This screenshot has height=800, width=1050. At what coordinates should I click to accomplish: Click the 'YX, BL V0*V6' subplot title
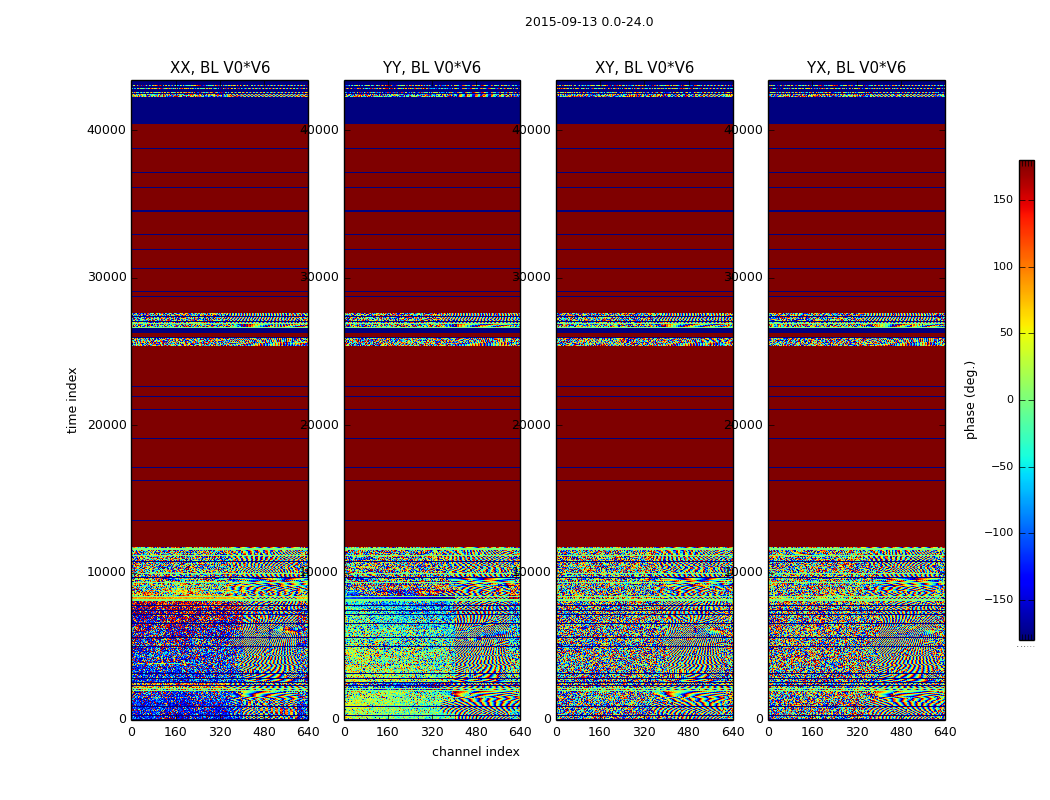point(856,68)
